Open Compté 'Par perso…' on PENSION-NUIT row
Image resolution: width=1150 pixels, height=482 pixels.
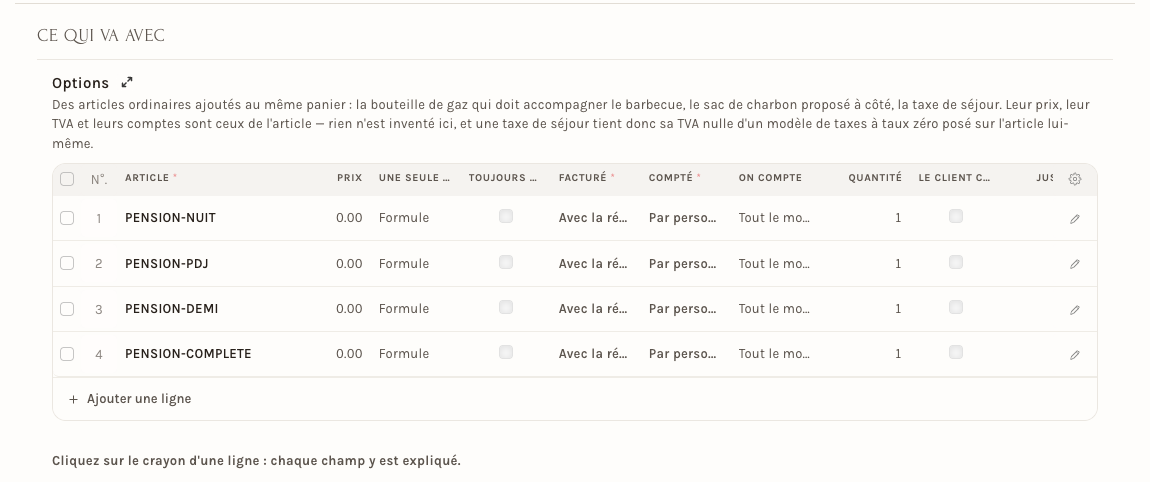tap(682, 218)
